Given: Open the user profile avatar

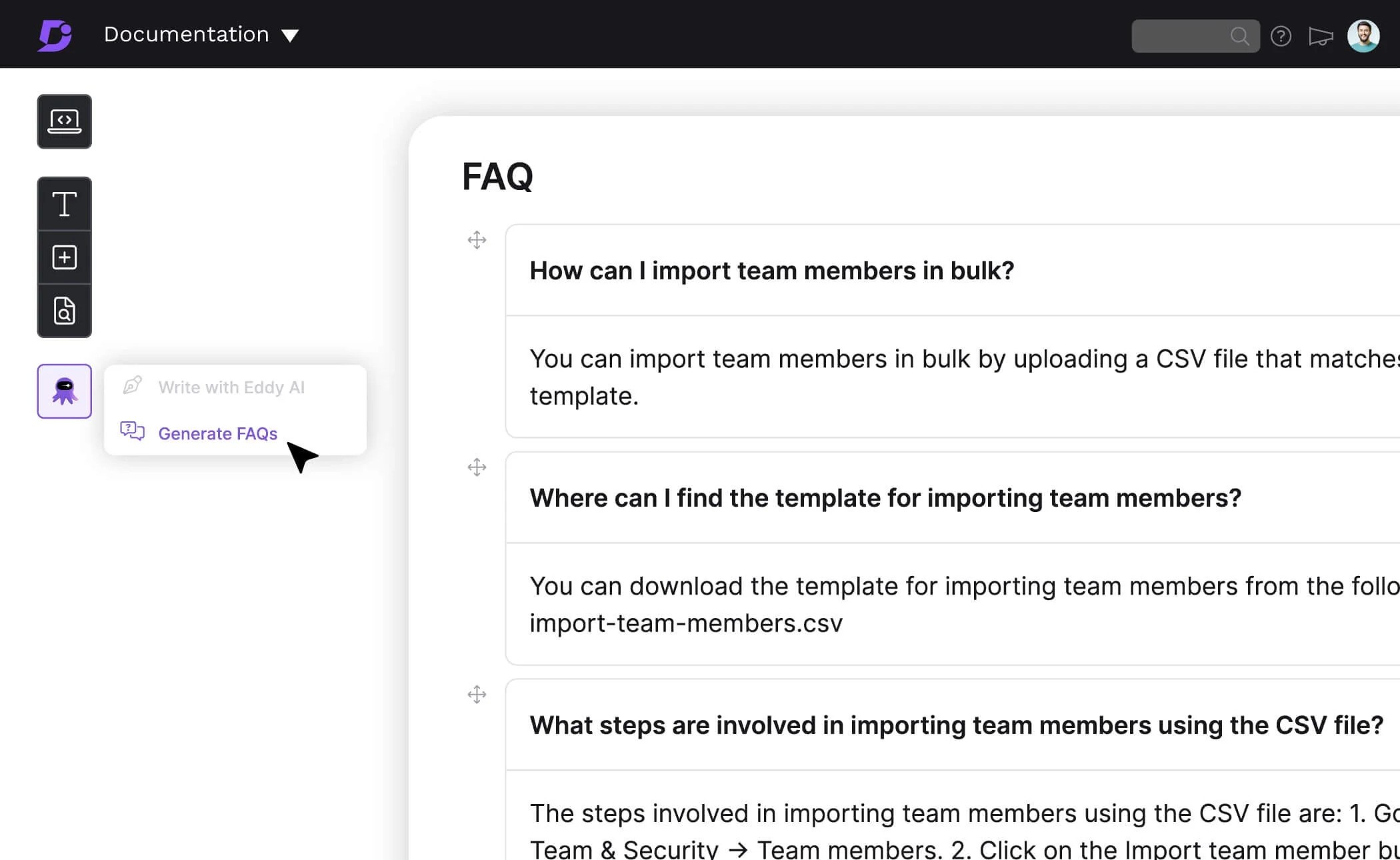Looking at the screenshot, I should [x=1363, y=36].
